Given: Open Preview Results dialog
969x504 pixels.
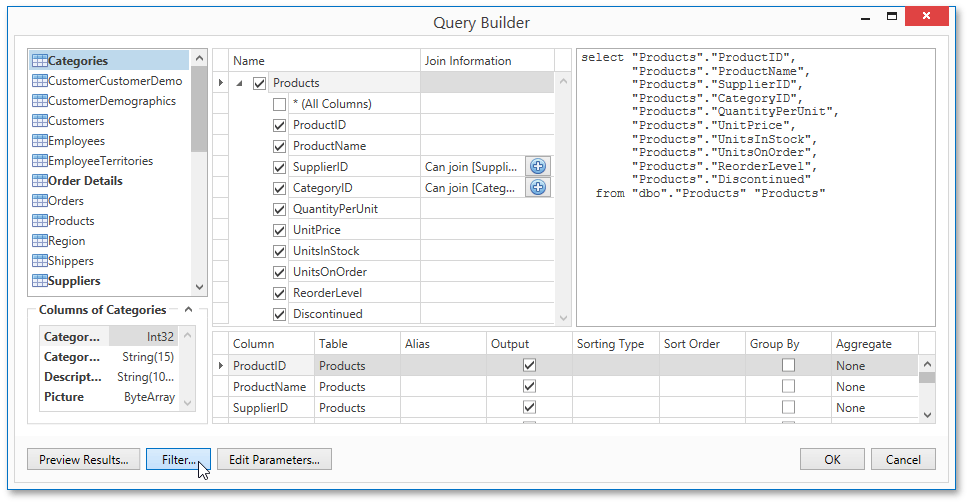Looking at the screenshot, I should 83,460.
